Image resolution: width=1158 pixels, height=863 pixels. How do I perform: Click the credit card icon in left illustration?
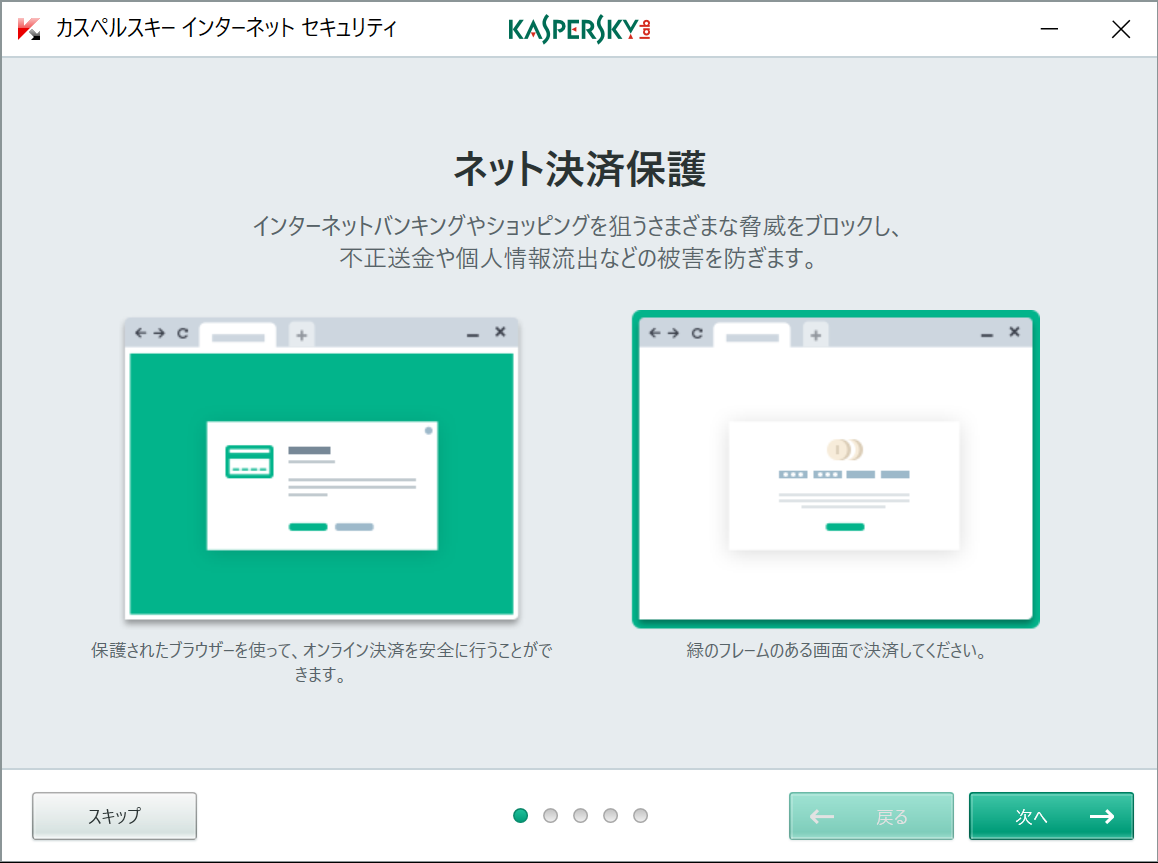pos(250,461)
